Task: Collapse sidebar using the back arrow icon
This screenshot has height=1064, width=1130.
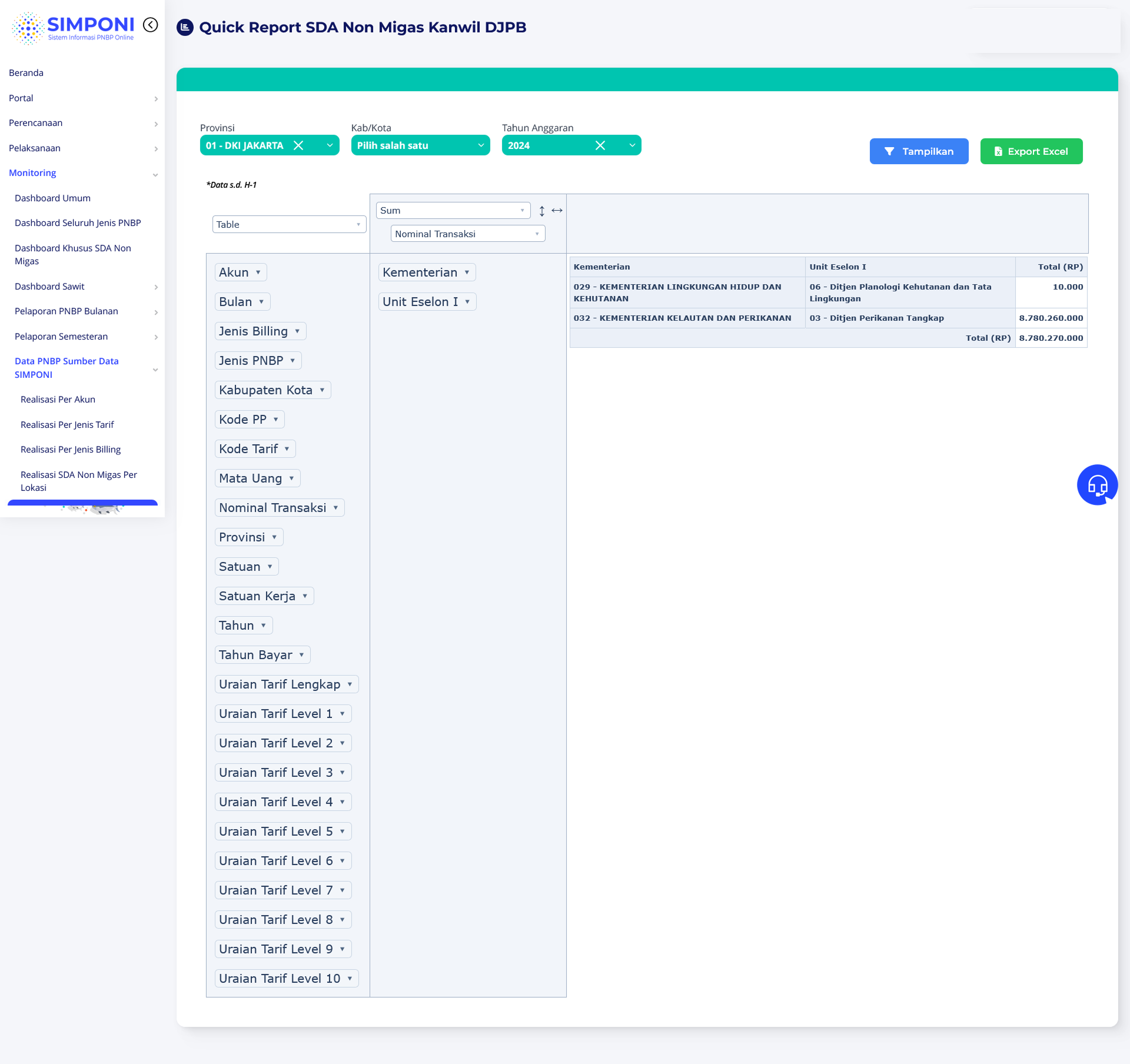Action: pos(151,25)
